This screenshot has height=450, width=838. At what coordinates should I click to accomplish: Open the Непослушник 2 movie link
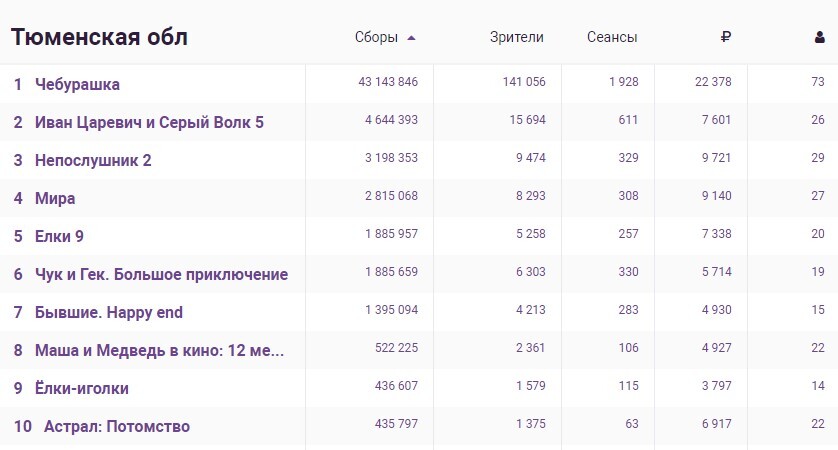93,160
